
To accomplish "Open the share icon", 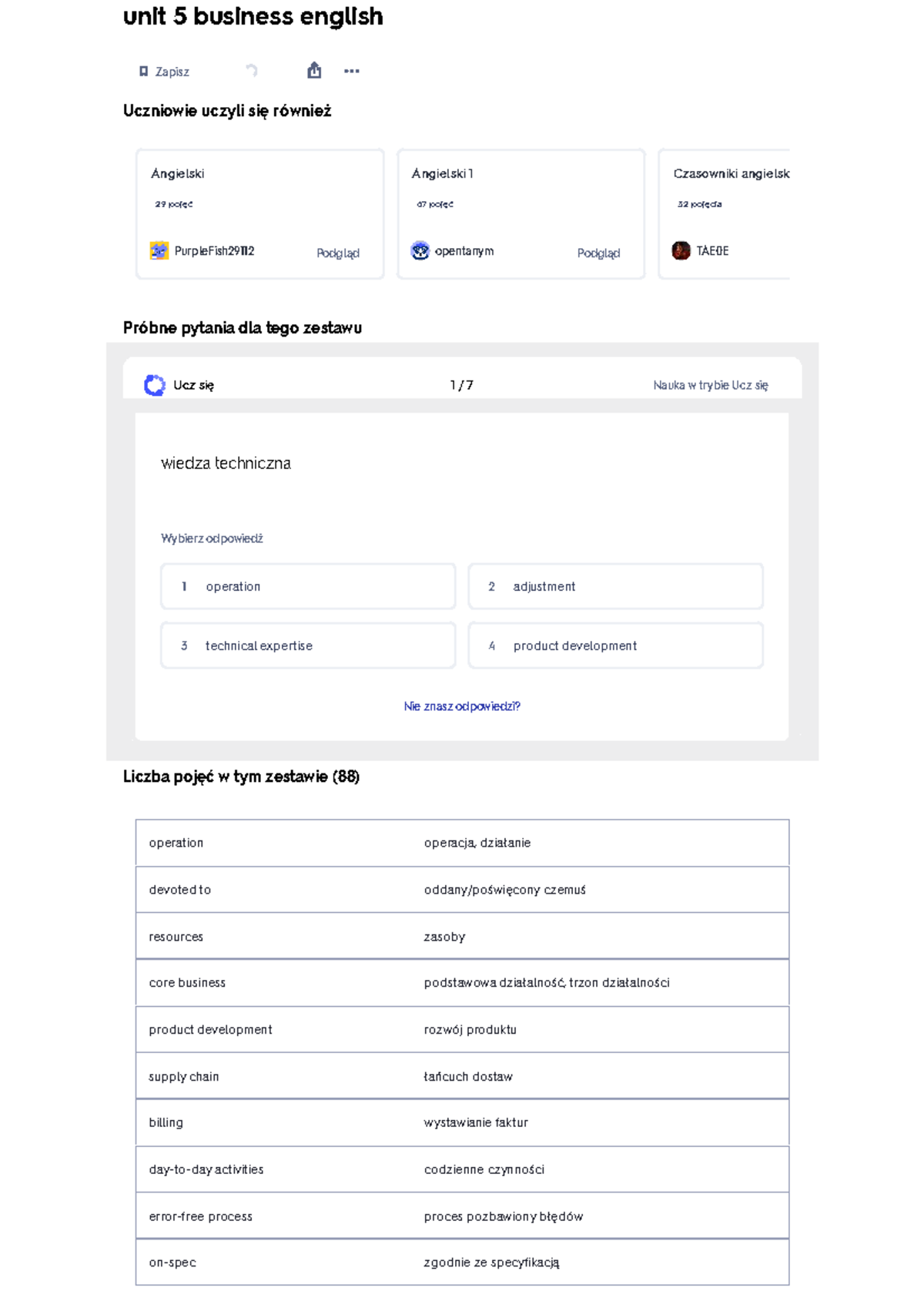I will pyautogui.click(x=313, y=71).
